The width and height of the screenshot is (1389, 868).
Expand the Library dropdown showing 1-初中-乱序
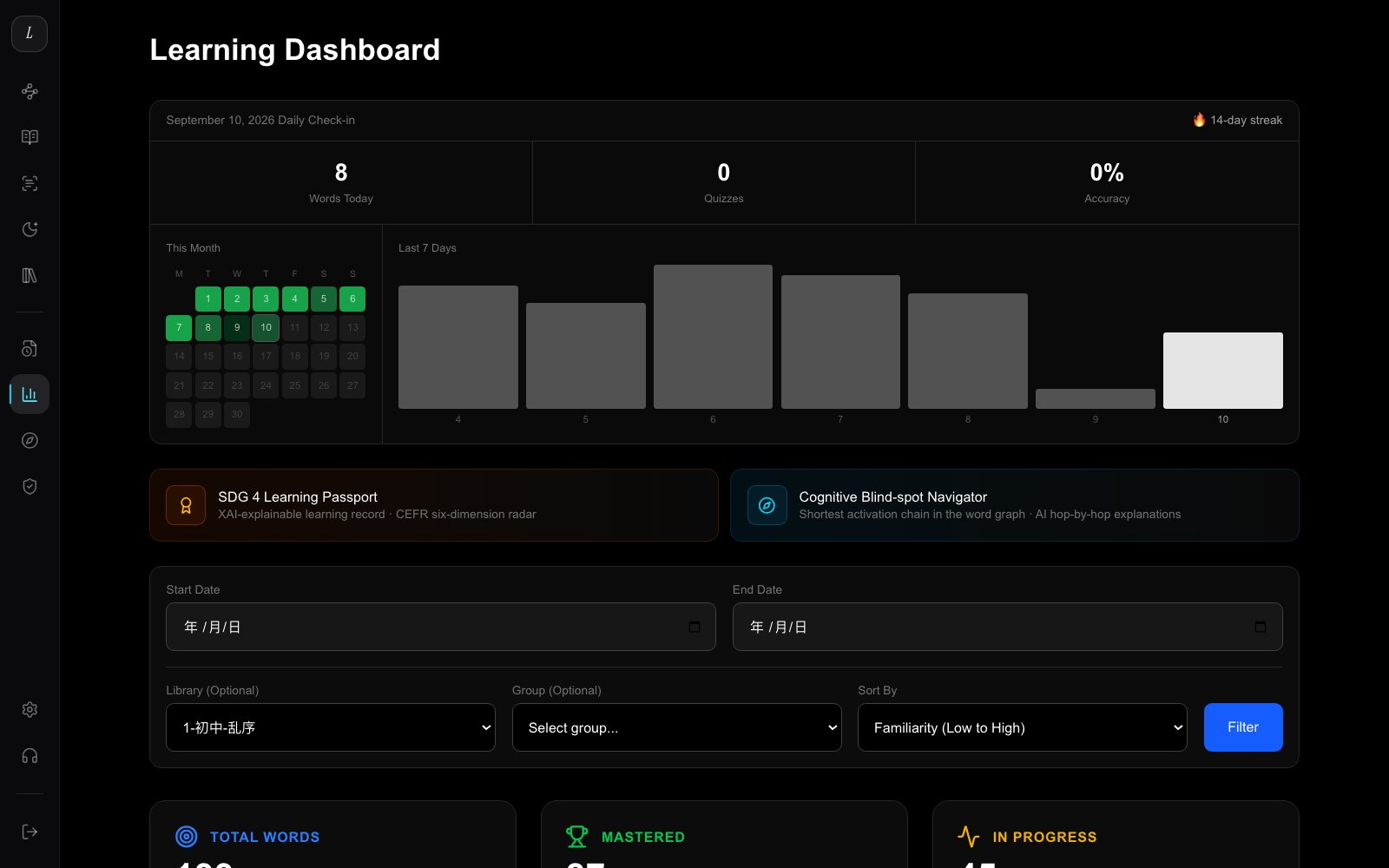(331, 727)
